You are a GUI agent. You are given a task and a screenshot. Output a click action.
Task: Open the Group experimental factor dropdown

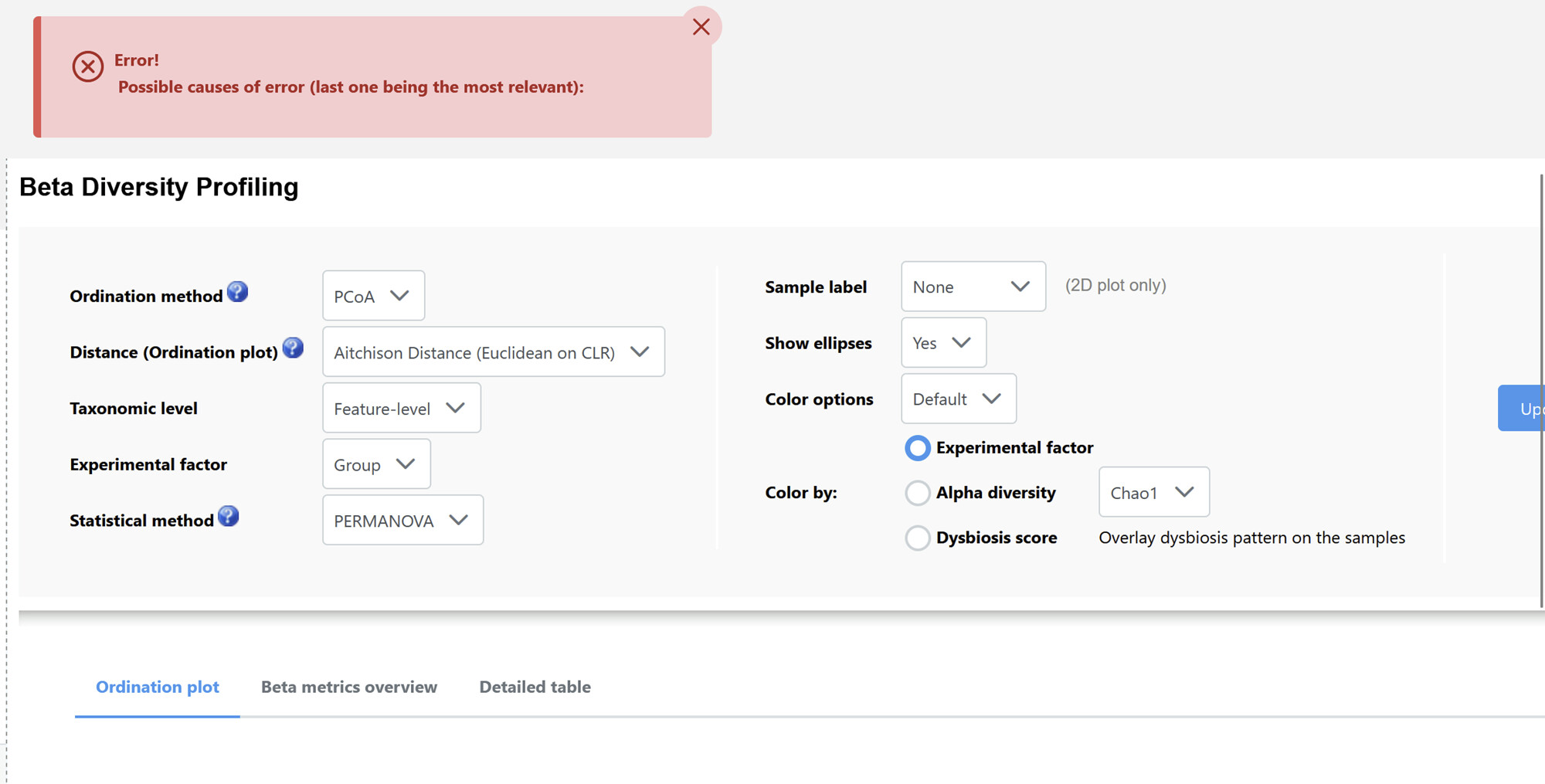coord(377,464)
